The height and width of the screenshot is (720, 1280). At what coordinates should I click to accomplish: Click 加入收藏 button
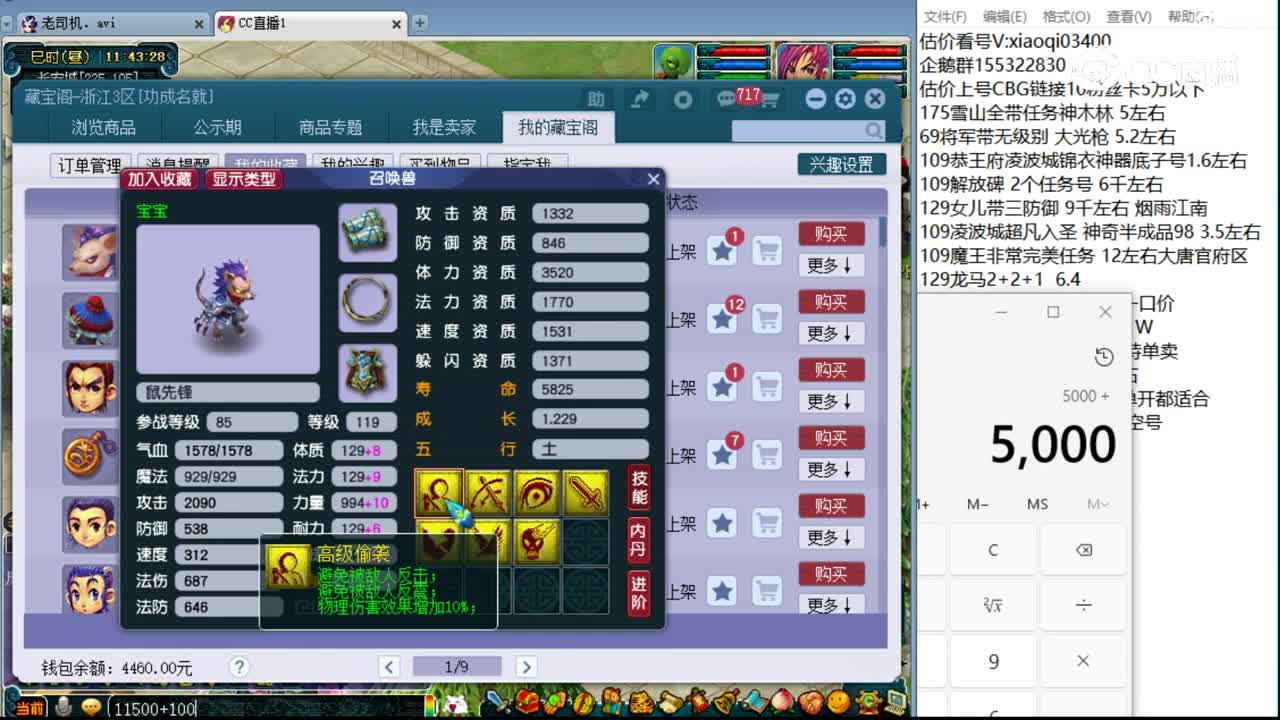[160, 179]
